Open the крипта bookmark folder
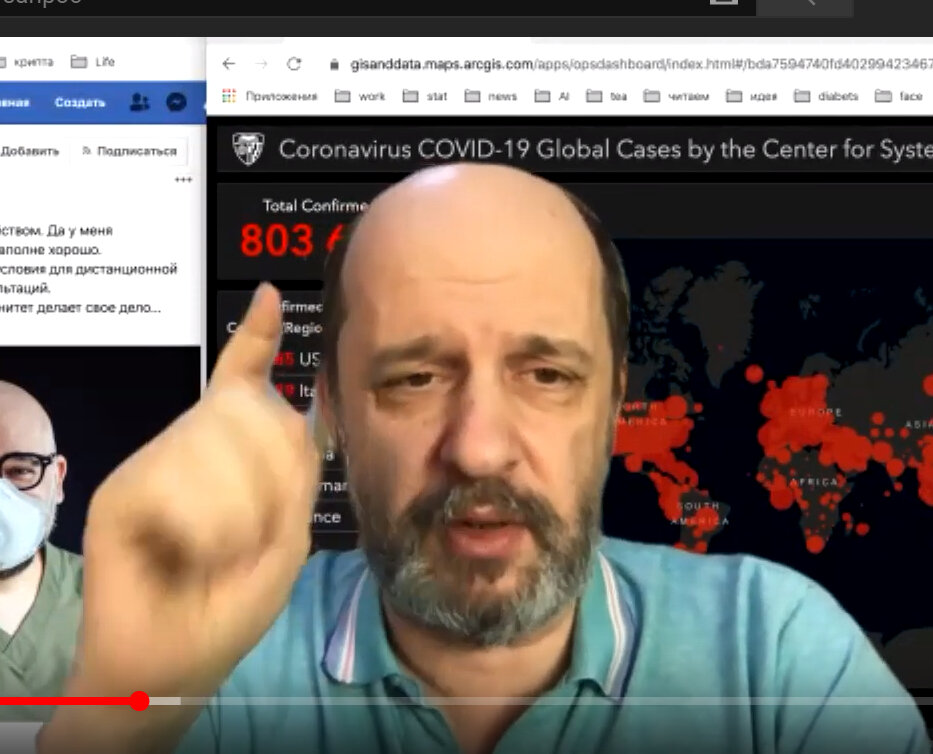933x754 pixels. 27,62
